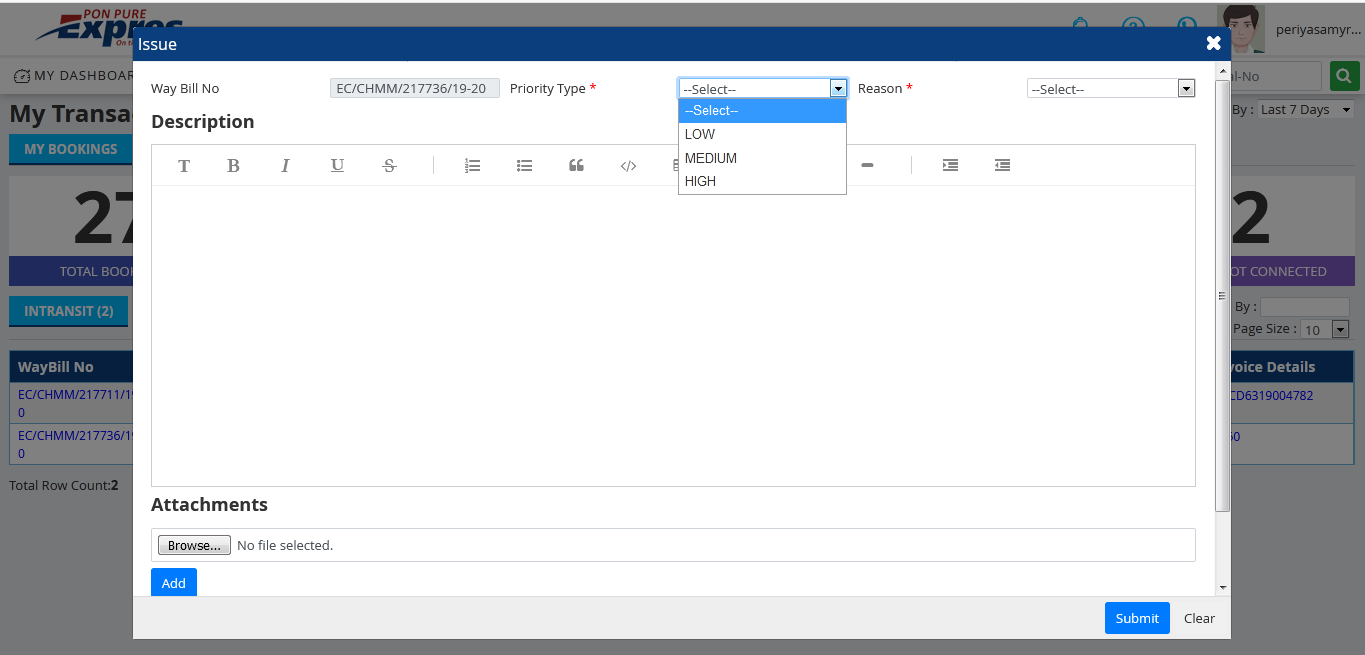Toggle bold formatting in the description editor
The image size is (1365, 655).
[x=233, y=166]
